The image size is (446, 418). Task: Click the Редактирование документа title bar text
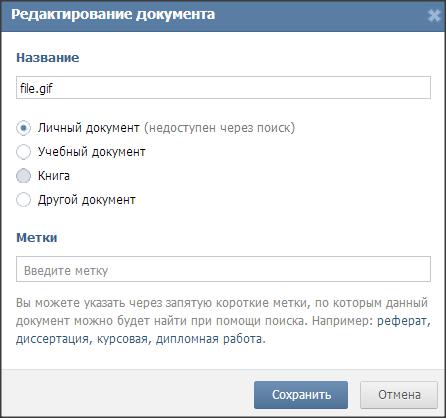pos(113,15)
